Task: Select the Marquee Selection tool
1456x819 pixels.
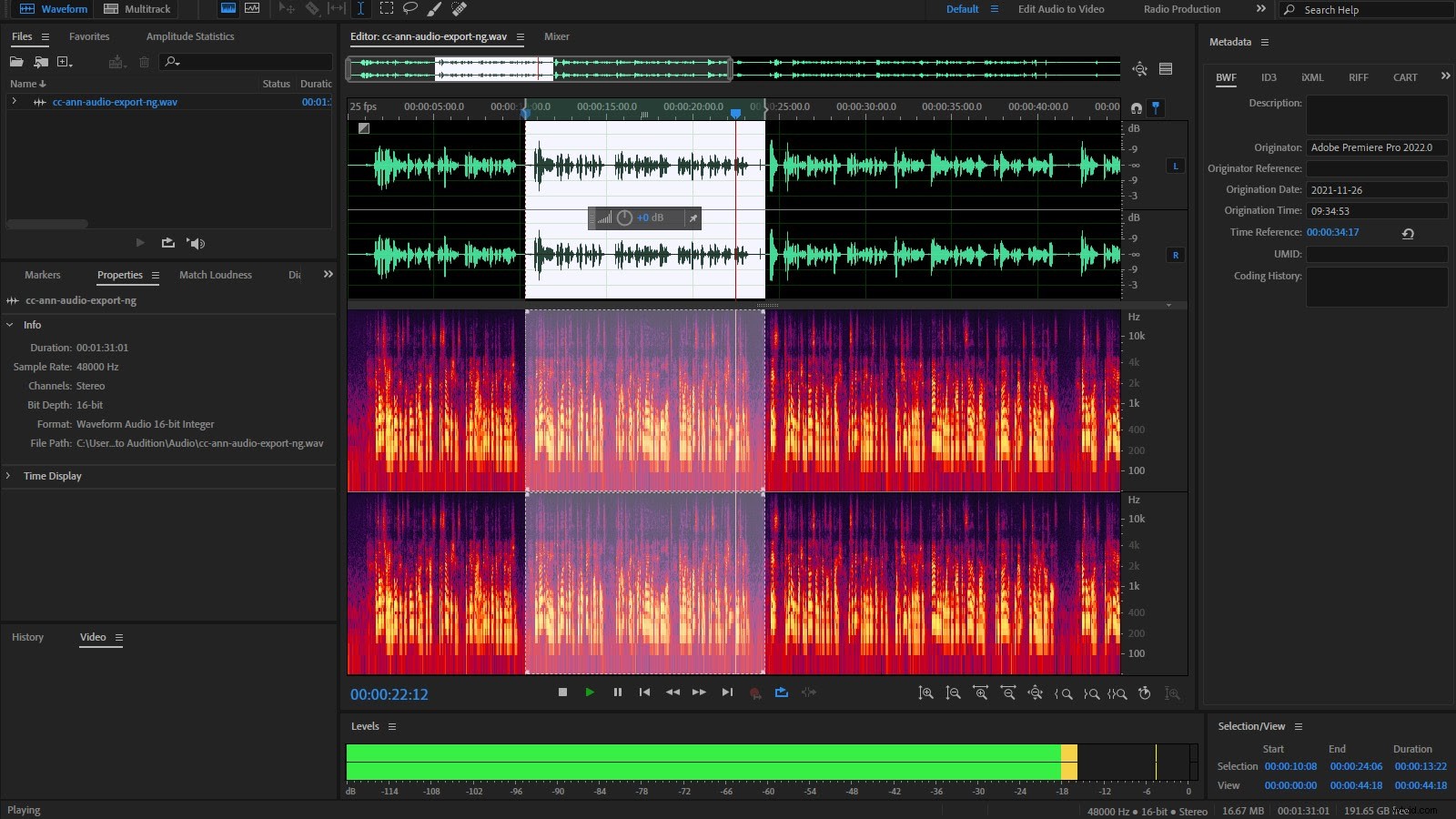Action: (387, 9)
